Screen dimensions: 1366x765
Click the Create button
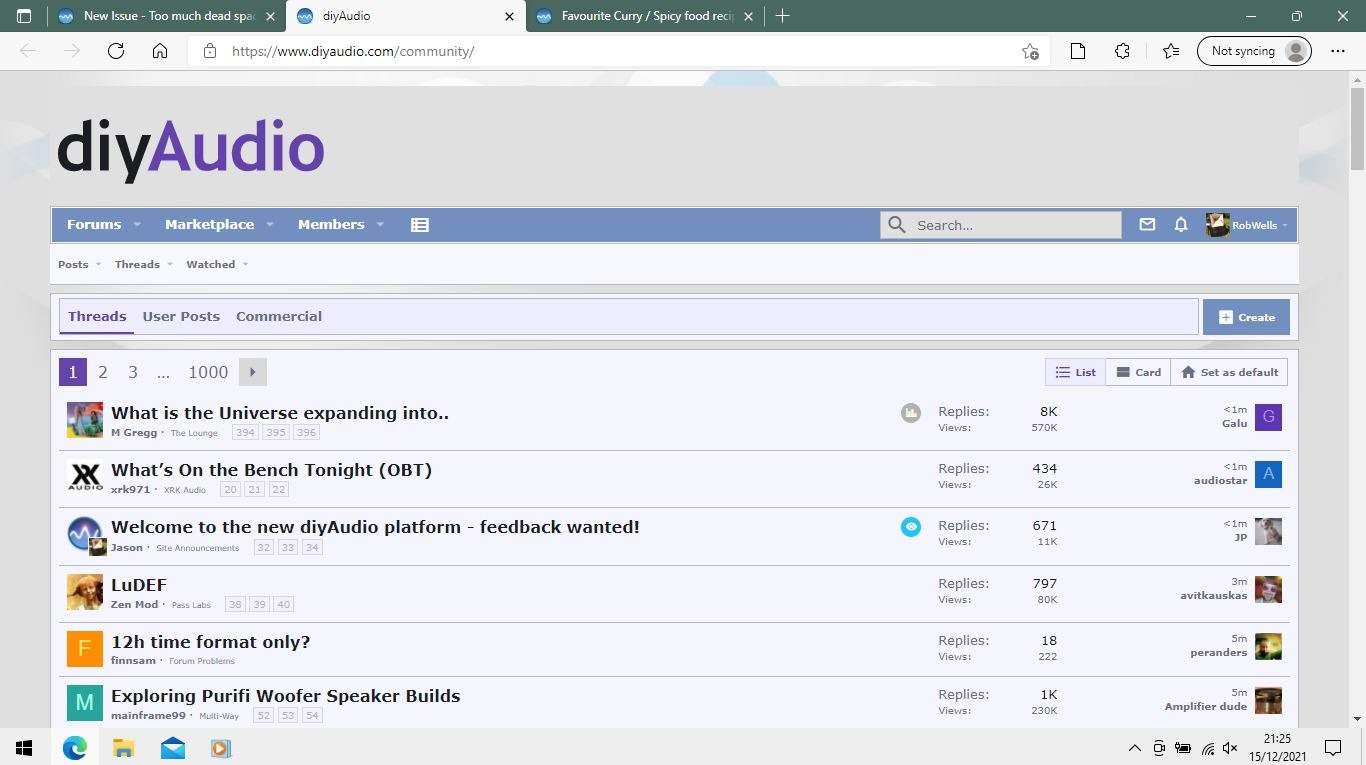tap(1246, 317)
